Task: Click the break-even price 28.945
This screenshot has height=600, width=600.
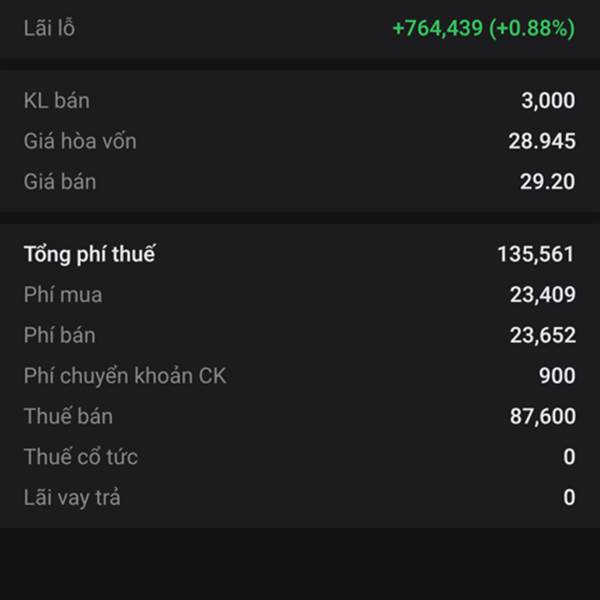Action: (x=541, y=141)
